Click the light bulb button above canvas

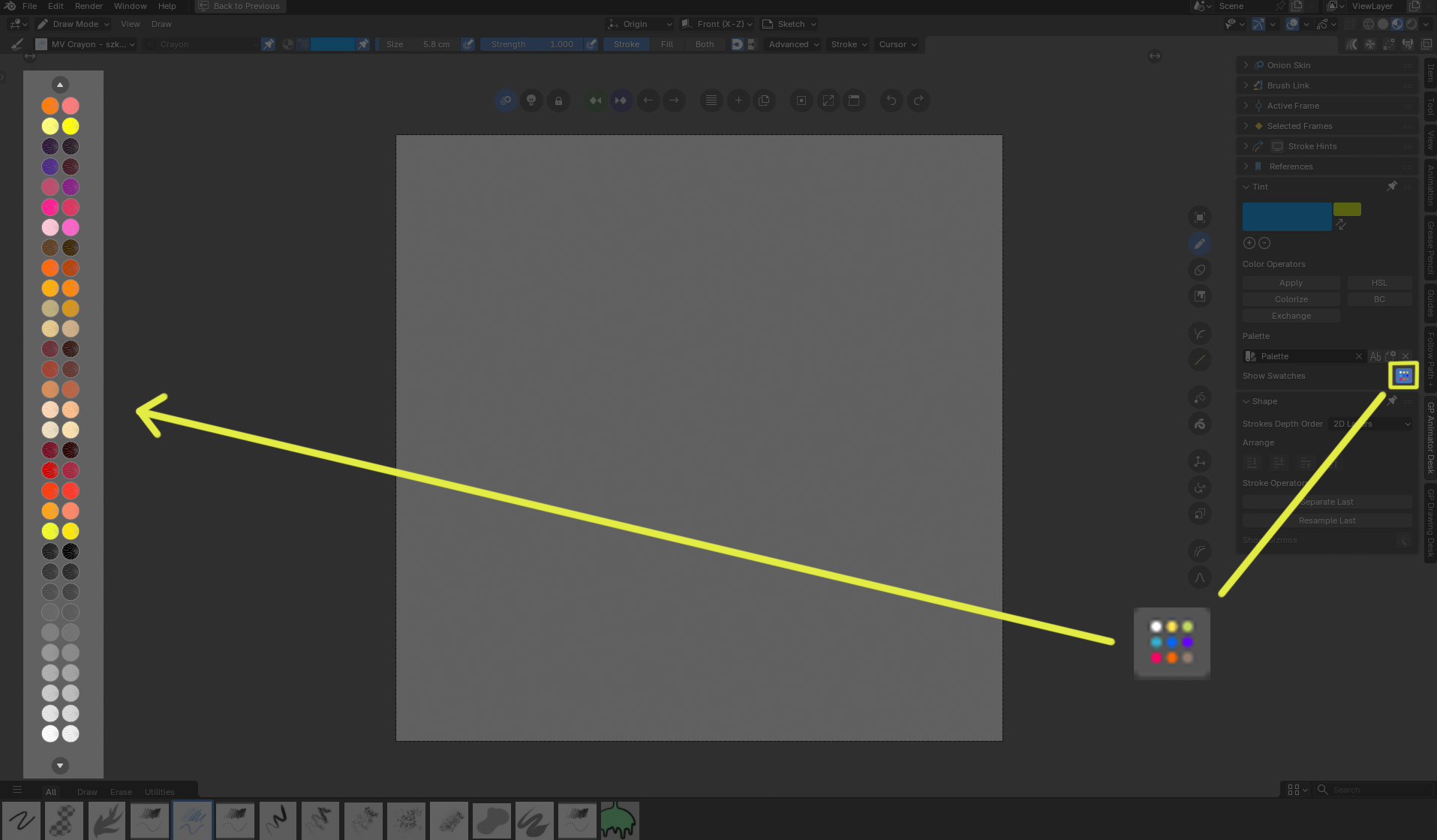(x=531, y=100)
